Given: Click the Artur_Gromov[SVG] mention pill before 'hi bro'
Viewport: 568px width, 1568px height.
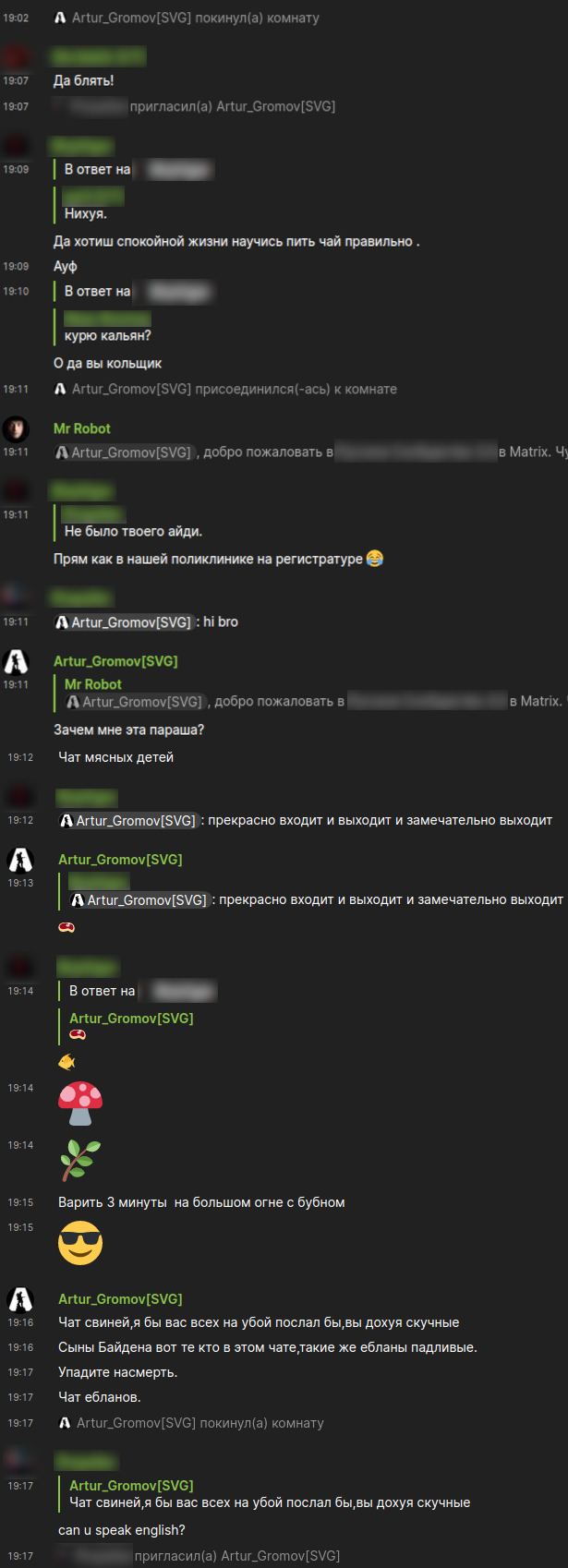Looking at the screenshot, I should (x=124, y=622).
